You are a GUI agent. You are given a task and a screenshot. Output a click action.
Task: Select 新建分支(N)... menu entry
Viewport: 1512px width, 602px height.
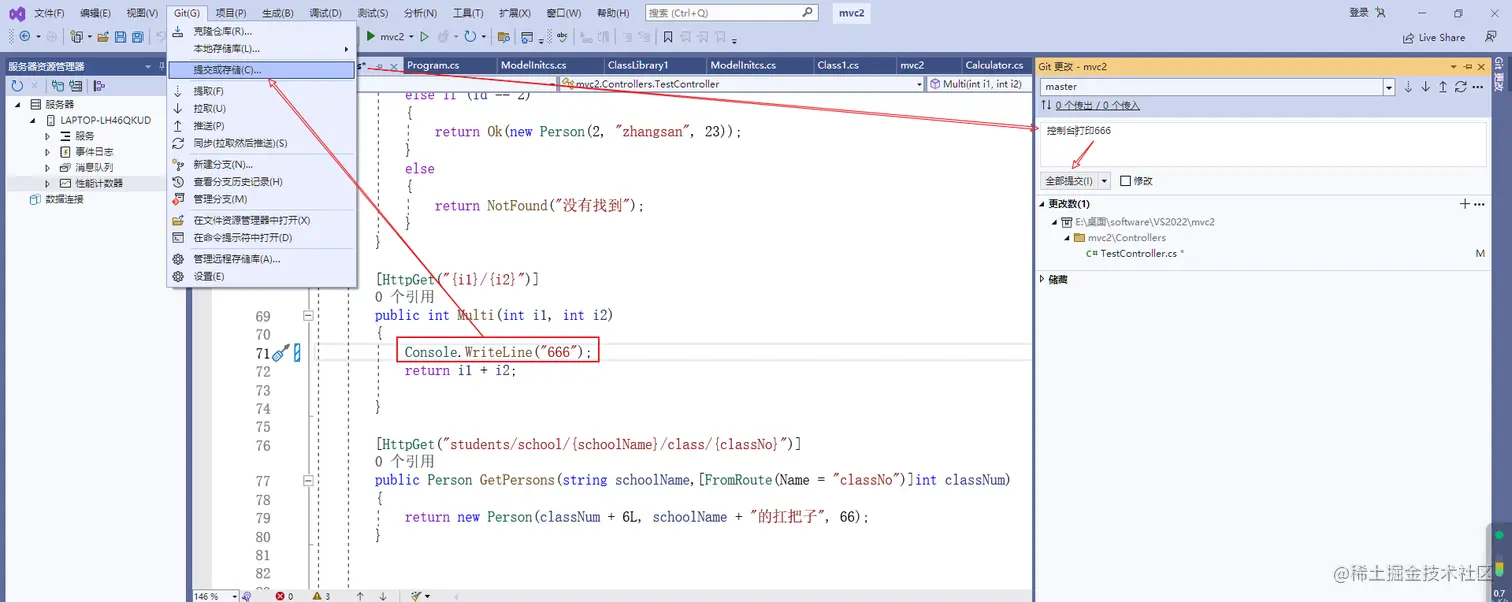pyautogui.click(x=261, y=164)
